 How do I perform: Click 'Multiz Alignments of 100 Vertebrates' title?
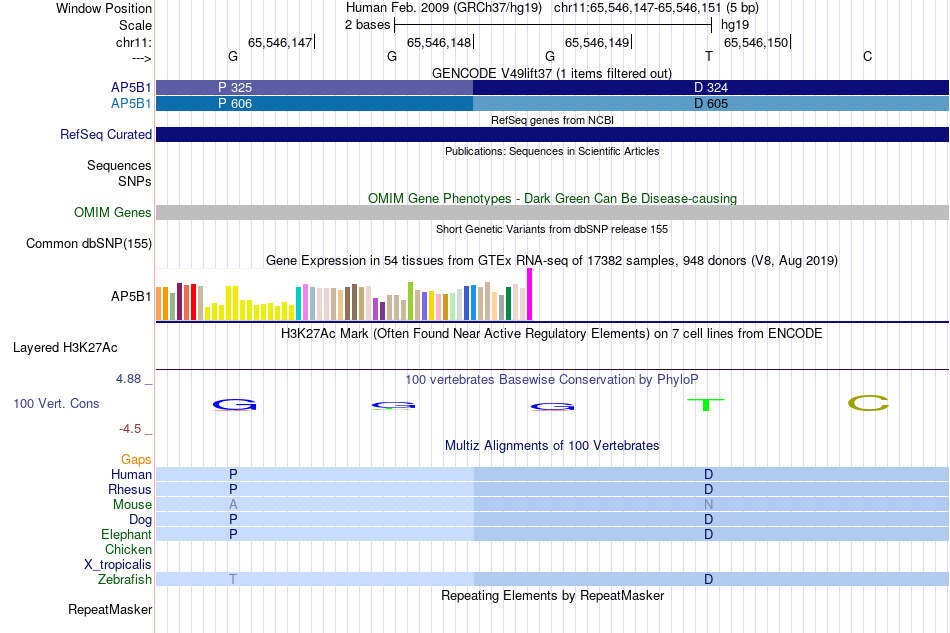[x=552, y=445]
